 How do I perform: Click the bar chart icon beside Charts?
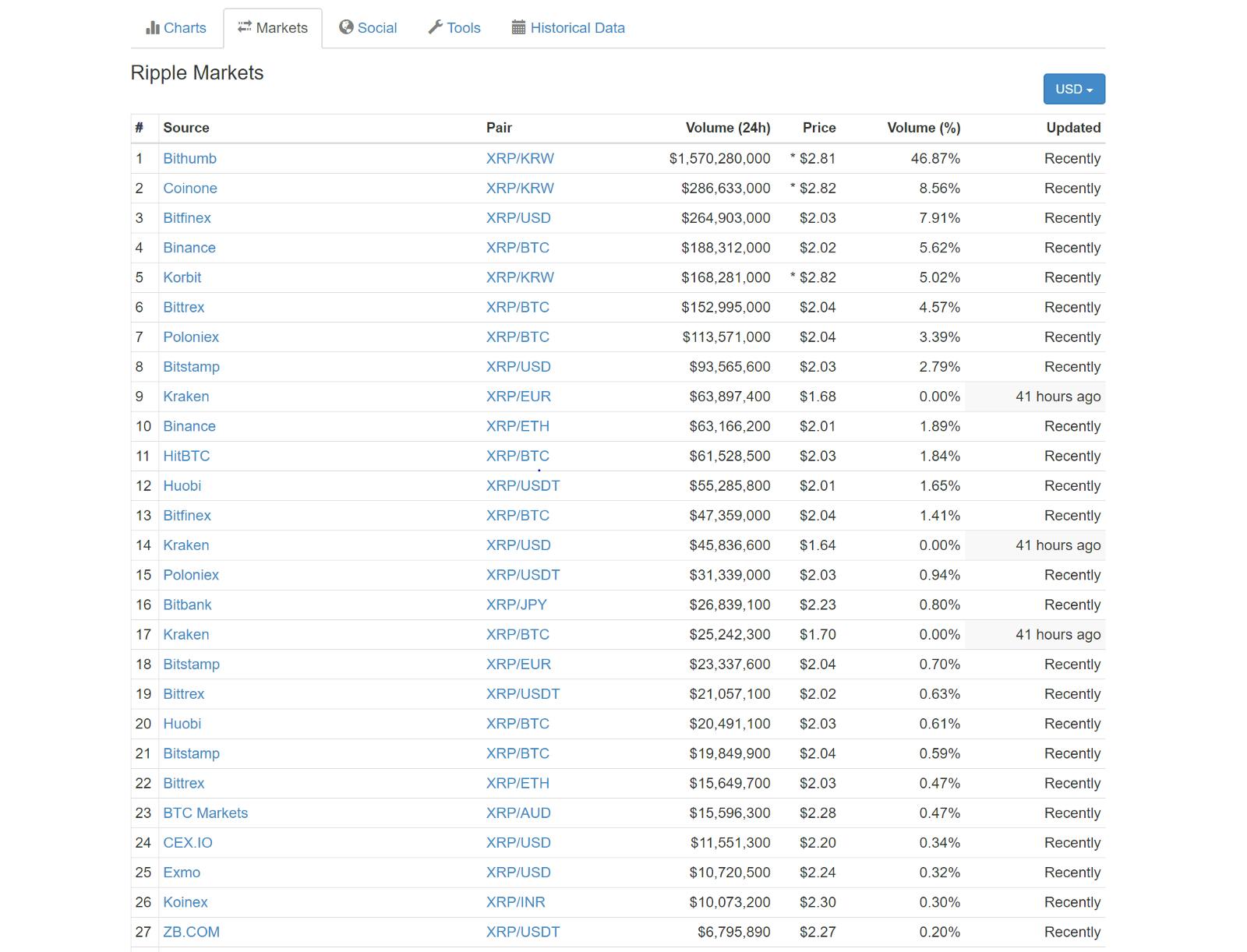coord(151,27)
